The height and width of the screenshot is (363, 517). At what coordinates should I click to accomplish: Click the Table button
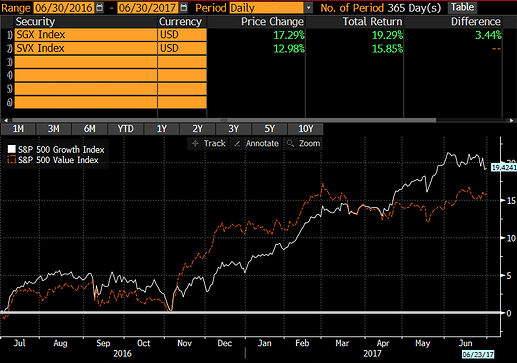pos(462,7)
